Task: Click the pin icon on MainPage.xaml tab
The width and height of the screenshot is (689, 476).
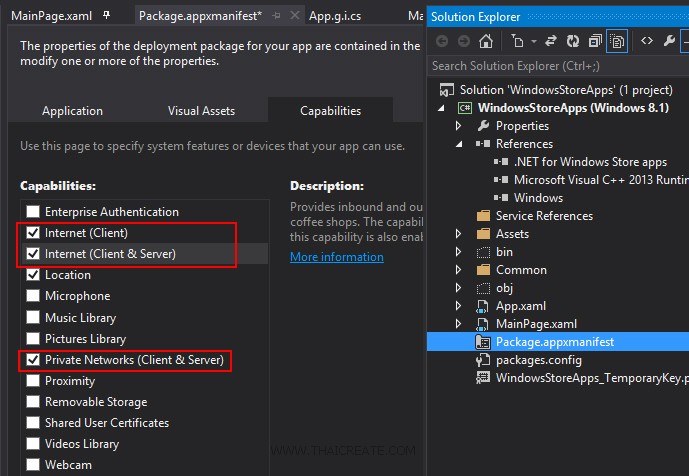Action: (x=107, y=16)
